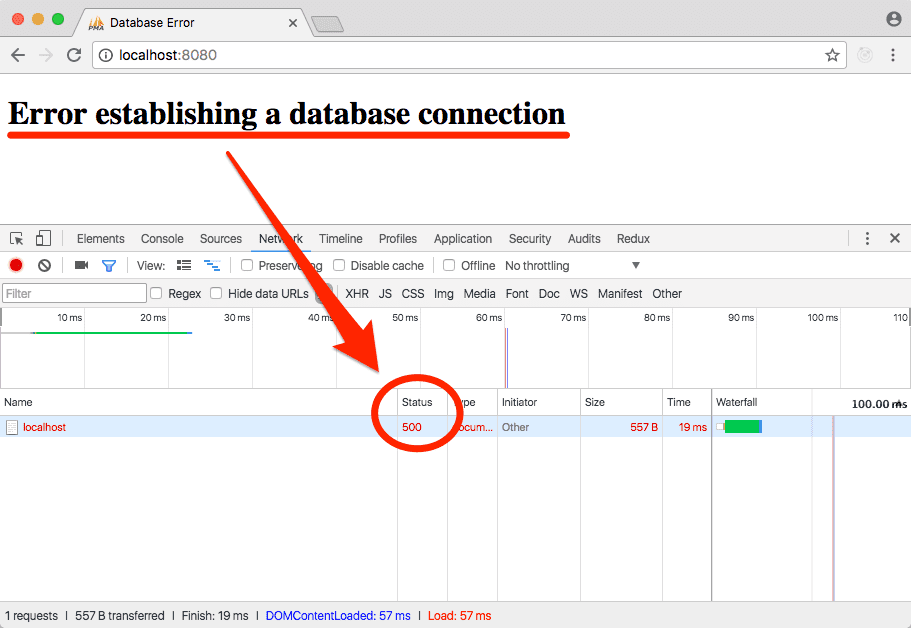Image resolution: width=911 pixels, height=628 pixels.
Task: Click Load: 57 ms in status bar
Action: [460, 616]
